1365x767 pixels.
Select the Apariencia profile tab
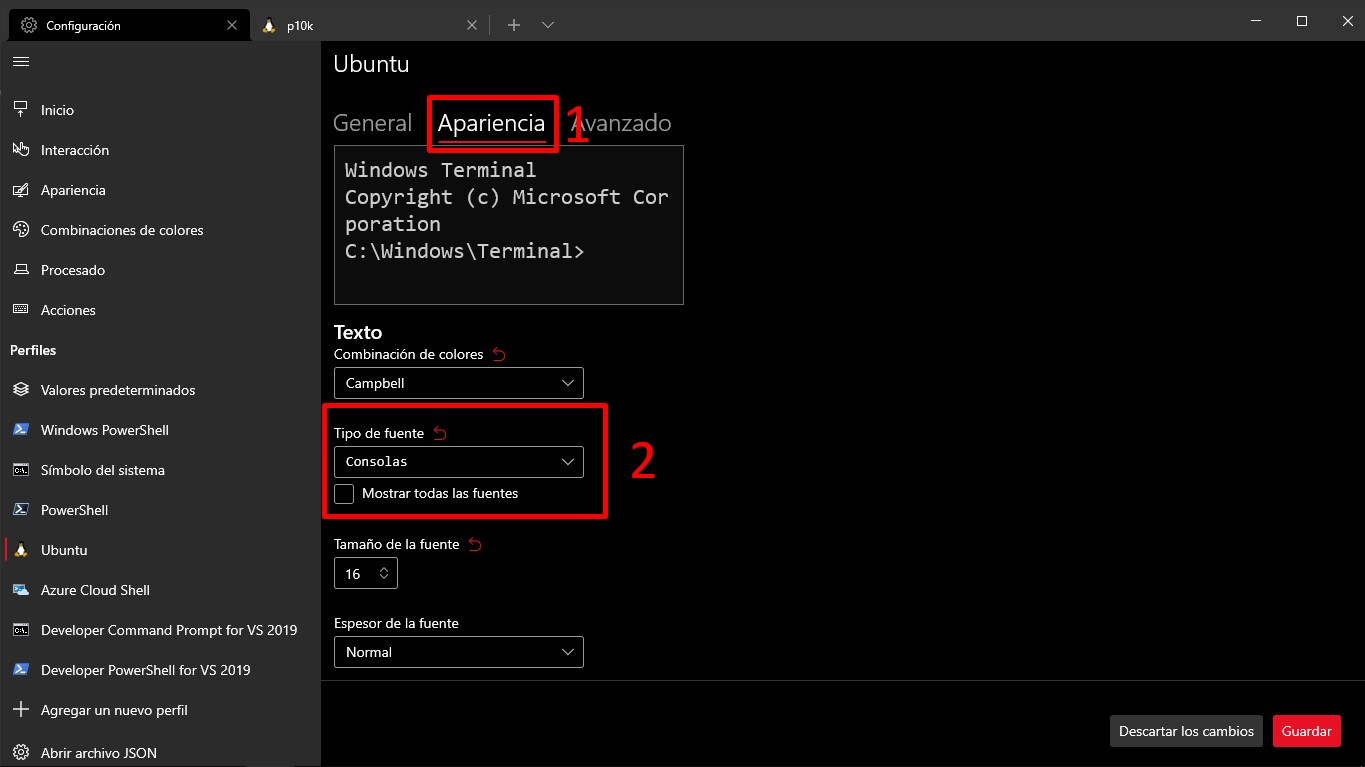coord(491,123)
